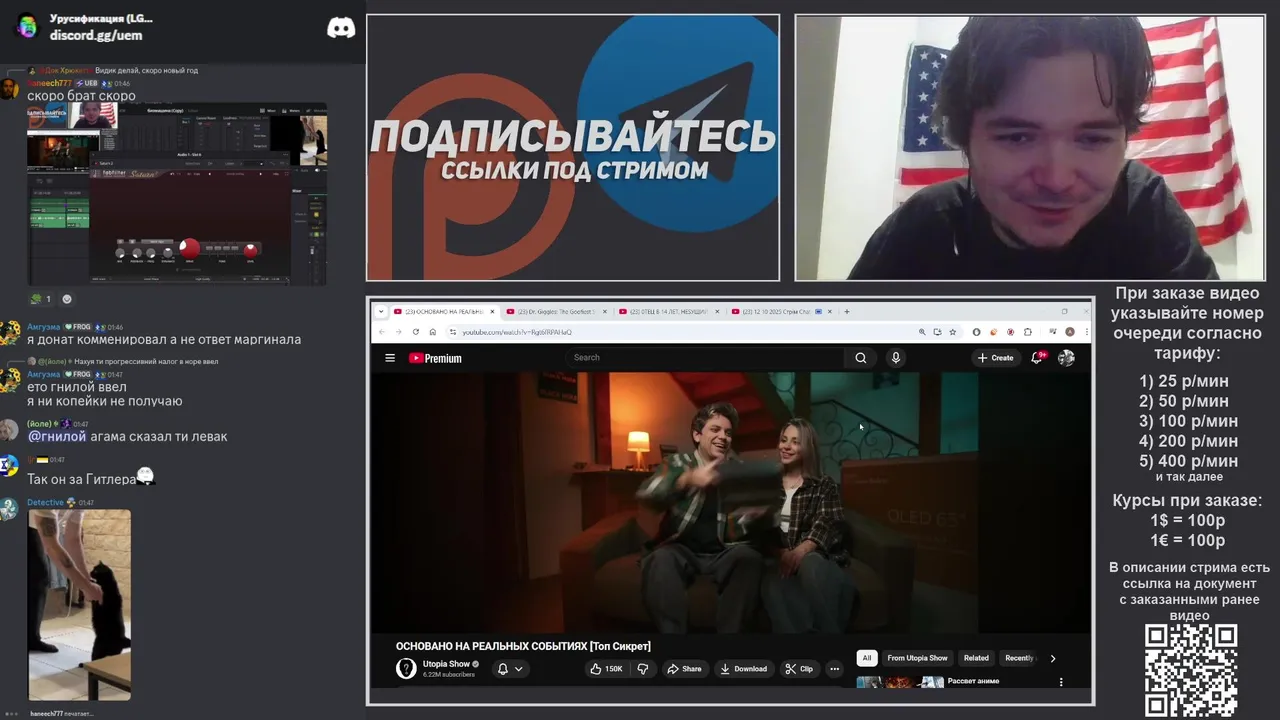1280x720 pixels.
Task: Open more actions ellipsis under video
Action: [x=835, y=669]
